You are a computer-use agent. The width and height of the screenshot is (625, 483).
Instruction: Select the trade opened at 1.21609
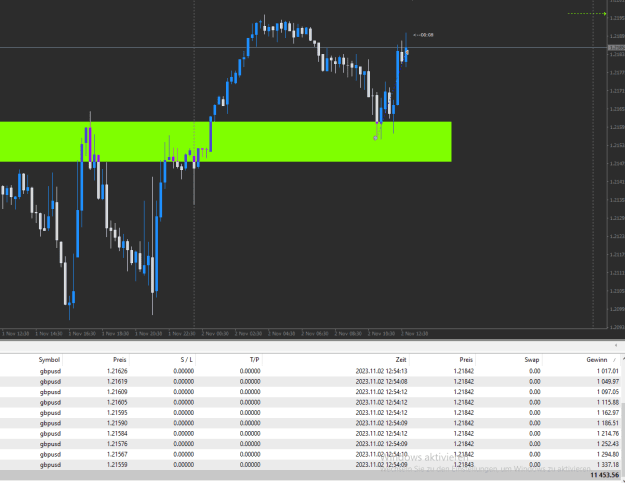coord(311,392)
